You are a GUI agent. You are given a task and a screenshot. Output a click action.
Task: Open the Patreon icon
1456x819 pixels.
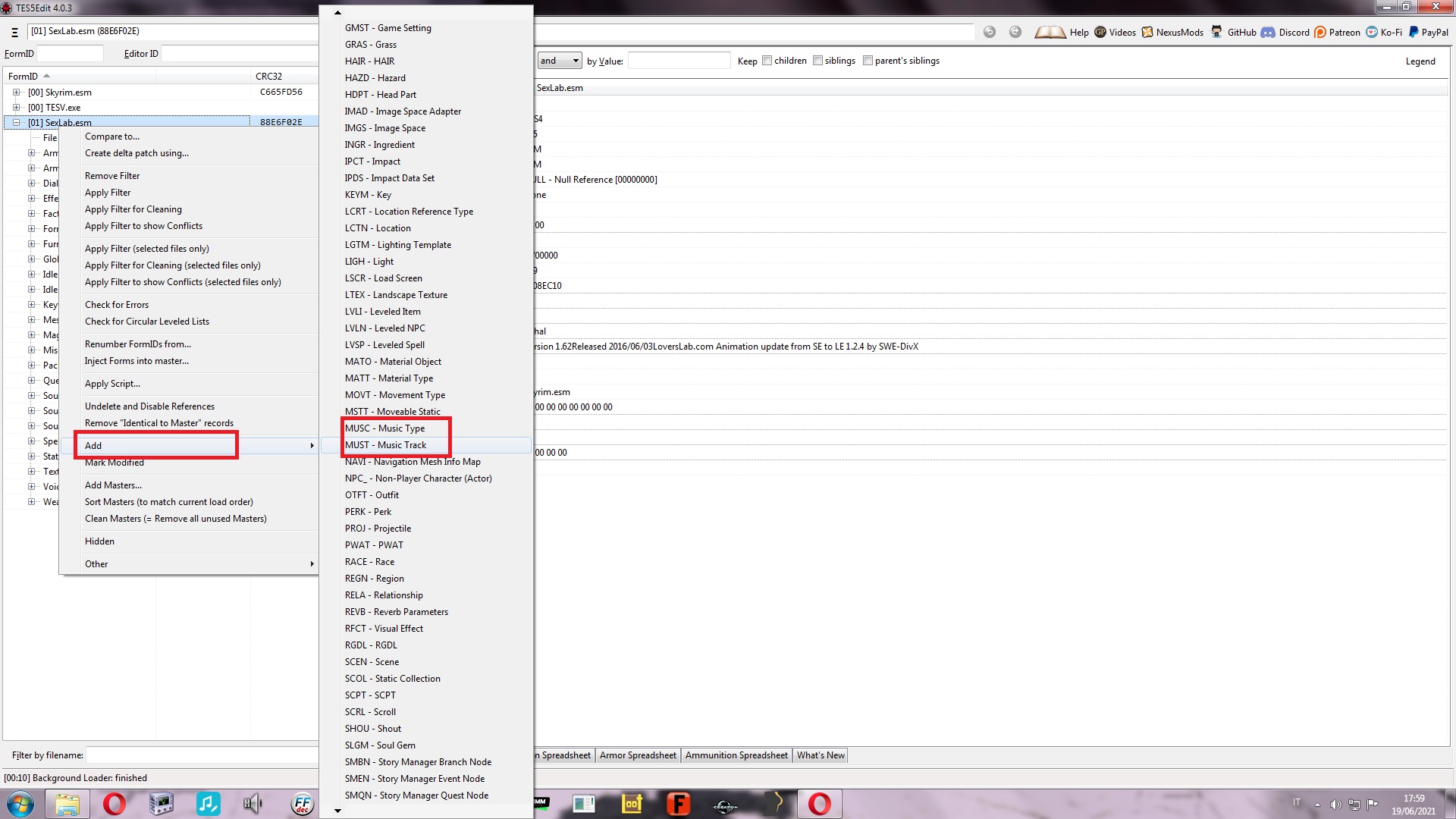coord(1320,32)
